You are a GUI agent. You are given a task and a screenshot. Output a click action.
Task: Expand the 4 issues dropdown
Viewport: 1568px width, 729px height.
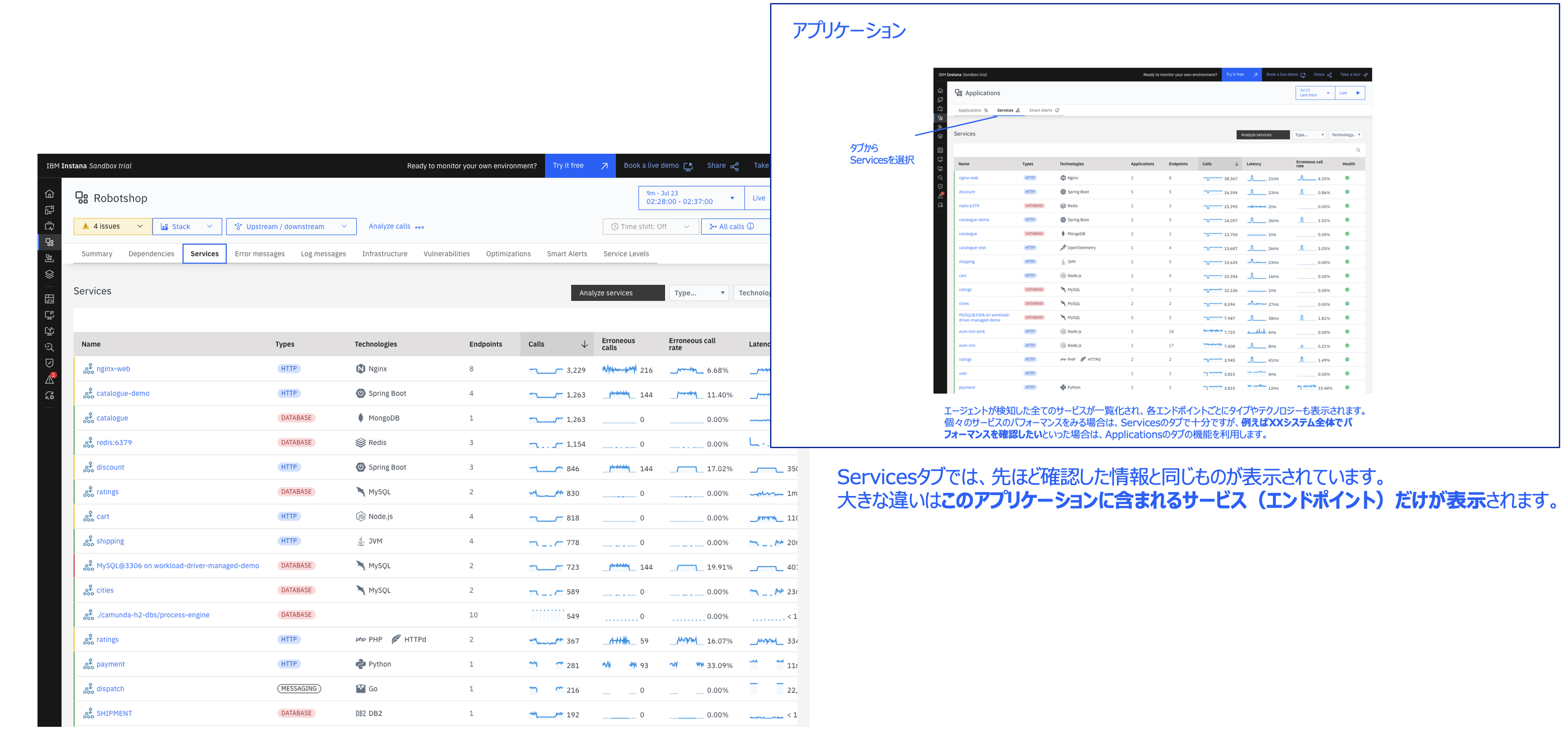(113, 226)
